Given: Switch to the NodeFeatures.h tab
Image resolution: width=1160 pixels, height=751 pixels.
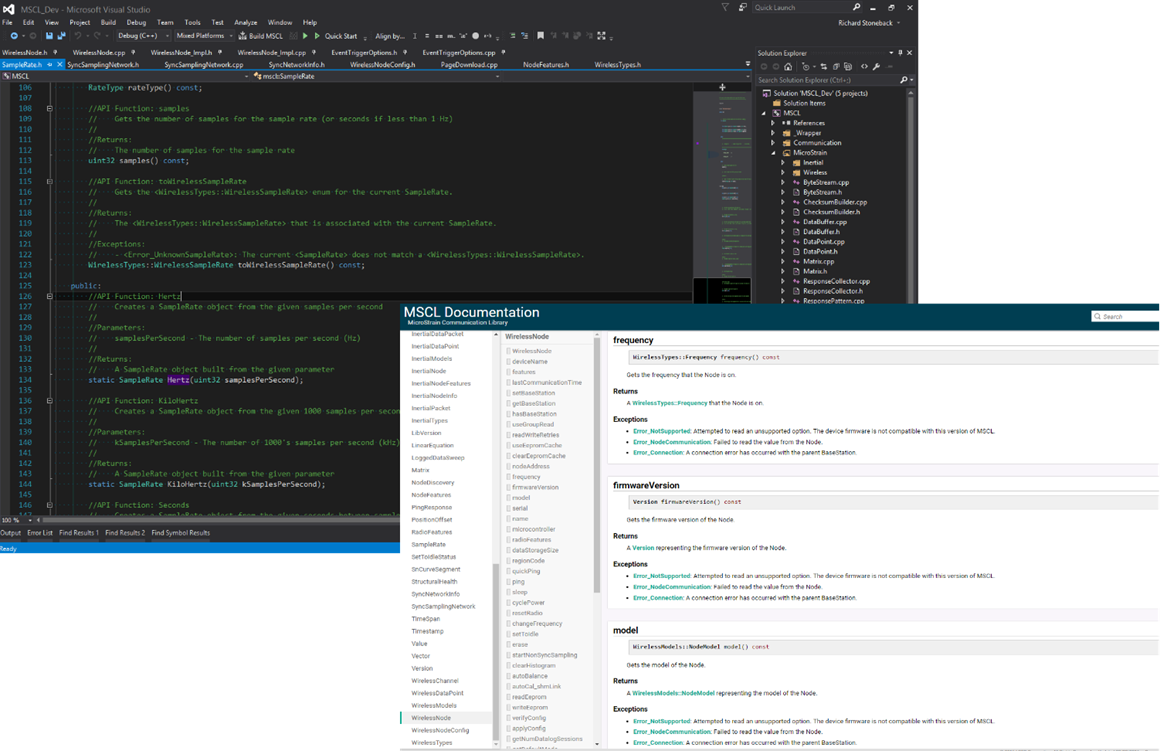Looking at the screenshot, I should [546, 65].
